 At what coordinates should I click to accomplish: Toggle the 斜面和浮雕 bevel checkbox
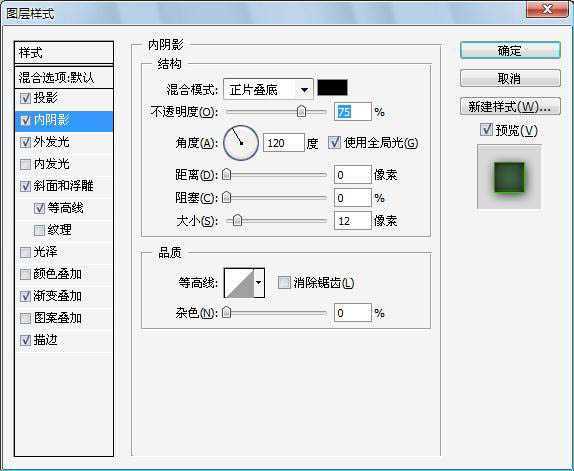pos(25,186)
